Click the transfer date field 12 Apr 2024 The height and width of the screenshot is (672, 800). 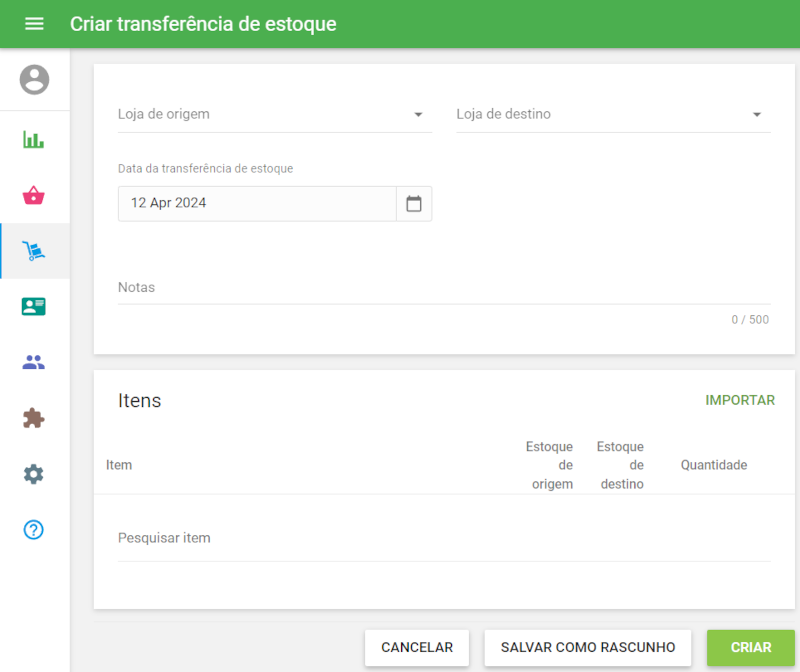[257, 203]
